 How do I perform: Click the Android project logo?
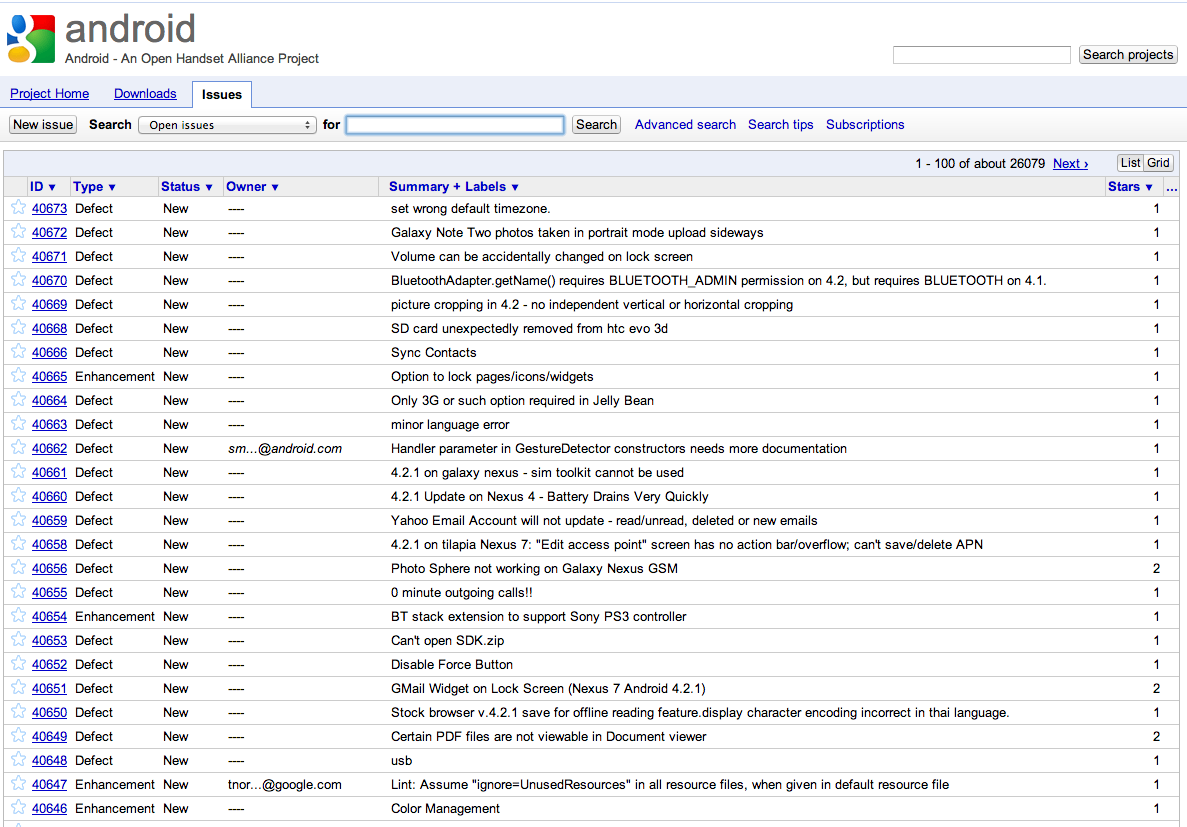coord(30,36)
